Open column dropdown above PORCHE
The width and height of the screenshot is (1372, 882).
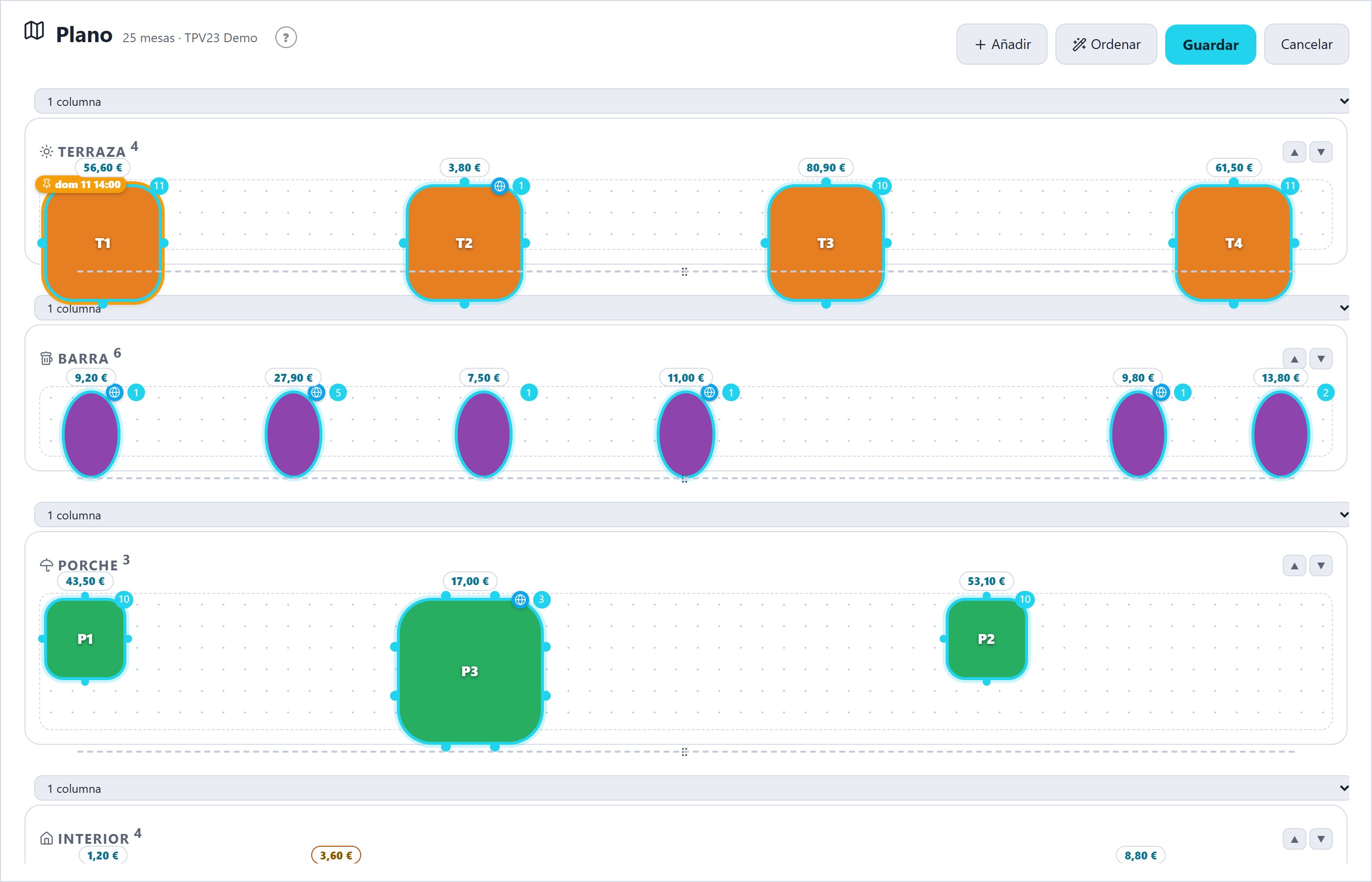point(692,515)
